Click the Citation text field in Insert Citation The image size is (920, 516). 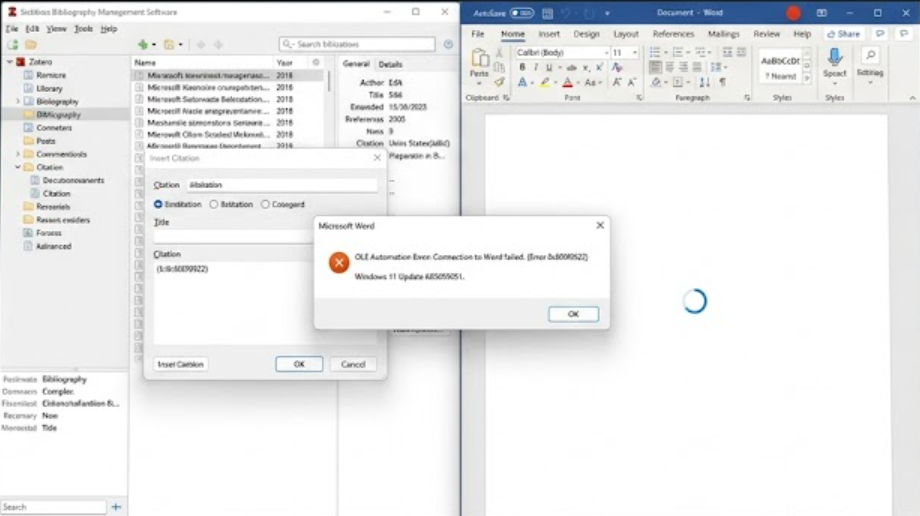coord(282,185)
